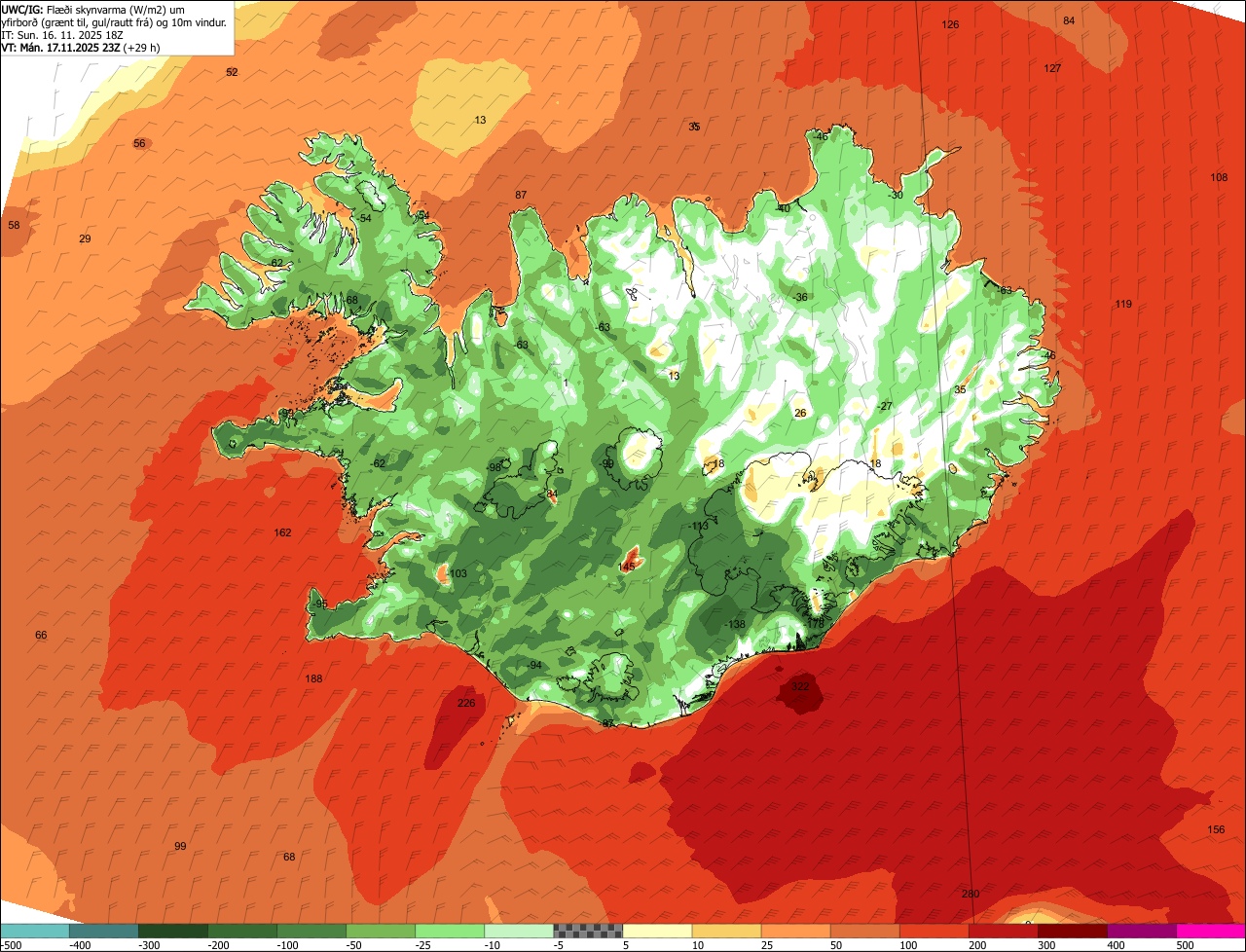Click the checkered -5 to 5 legend swatch
Viewport: 1246px width, 952px height.
click(x=587, y=931)
